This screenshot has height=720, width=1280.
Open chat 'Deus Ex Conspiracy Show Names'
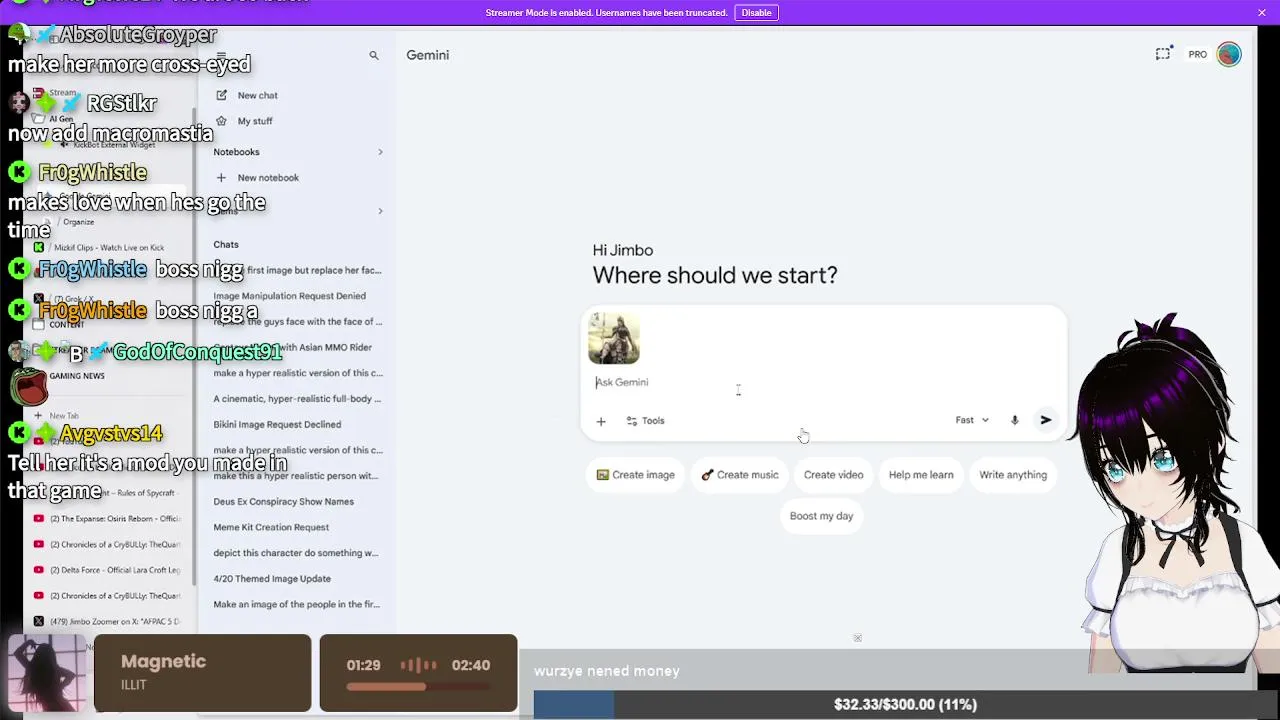[283, 502]
